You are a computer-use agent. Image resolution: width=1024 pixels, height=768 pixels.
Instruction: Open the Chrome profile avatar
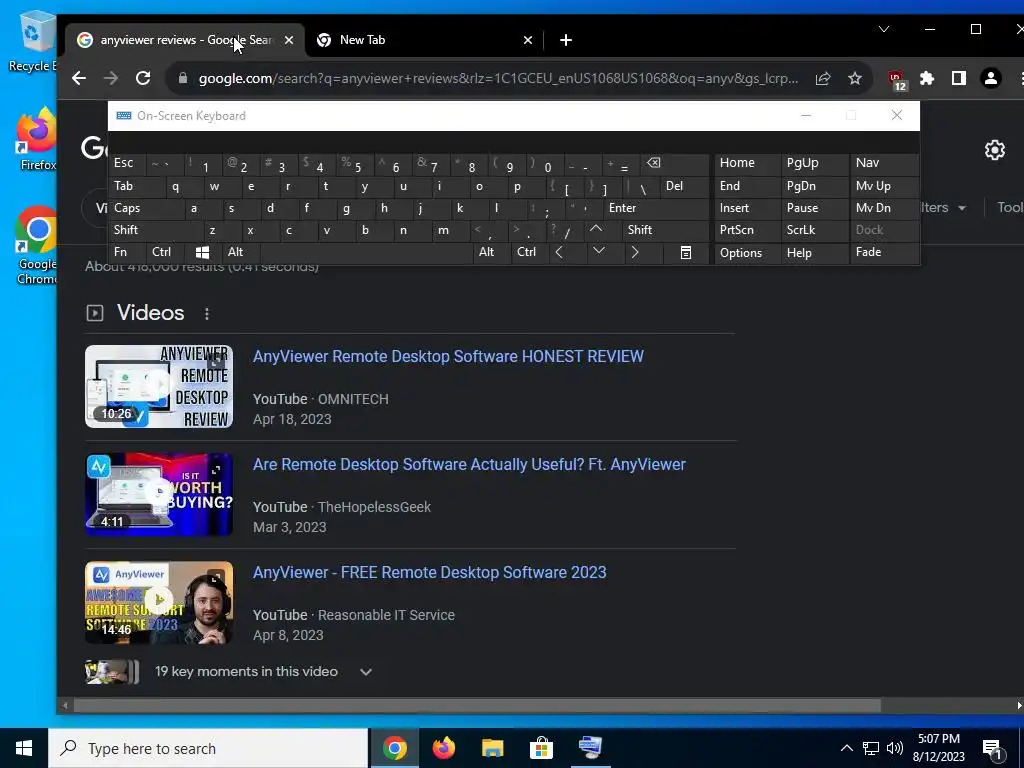(x=991, y=78)
